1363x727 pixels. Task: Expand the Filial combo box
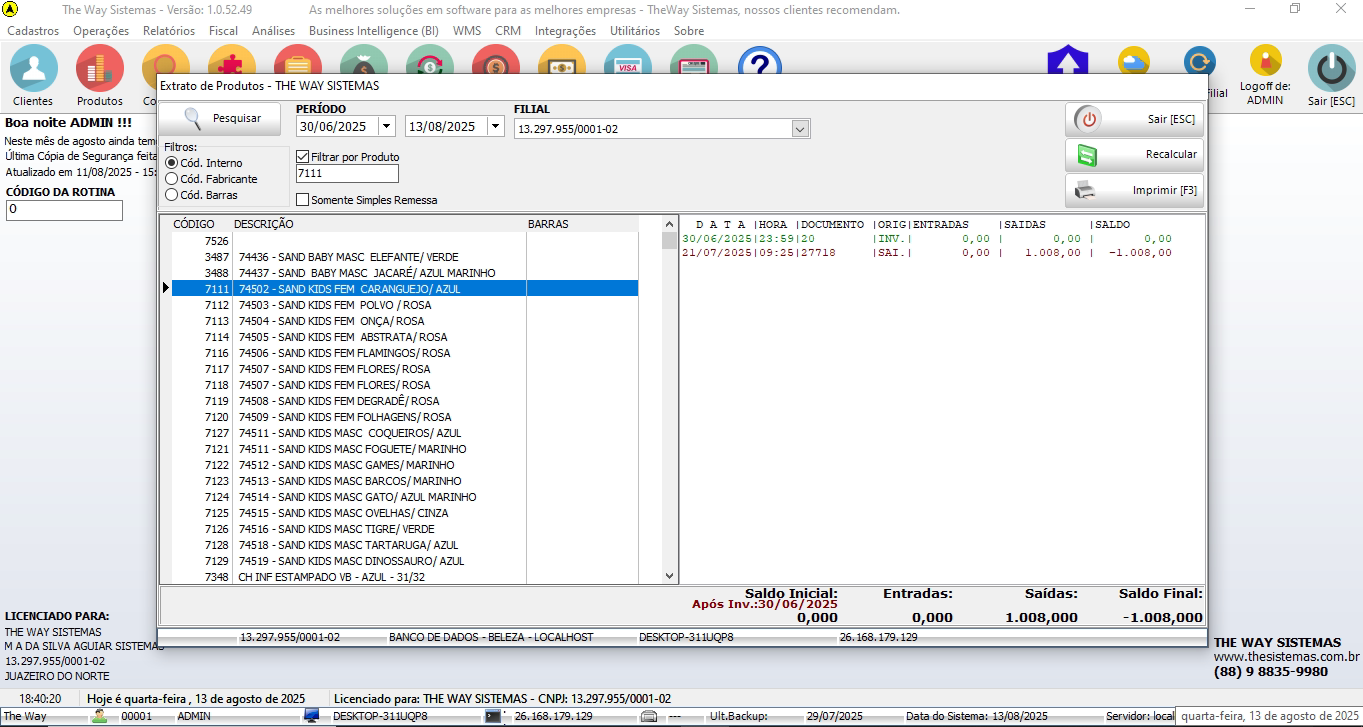pos(799,129)
